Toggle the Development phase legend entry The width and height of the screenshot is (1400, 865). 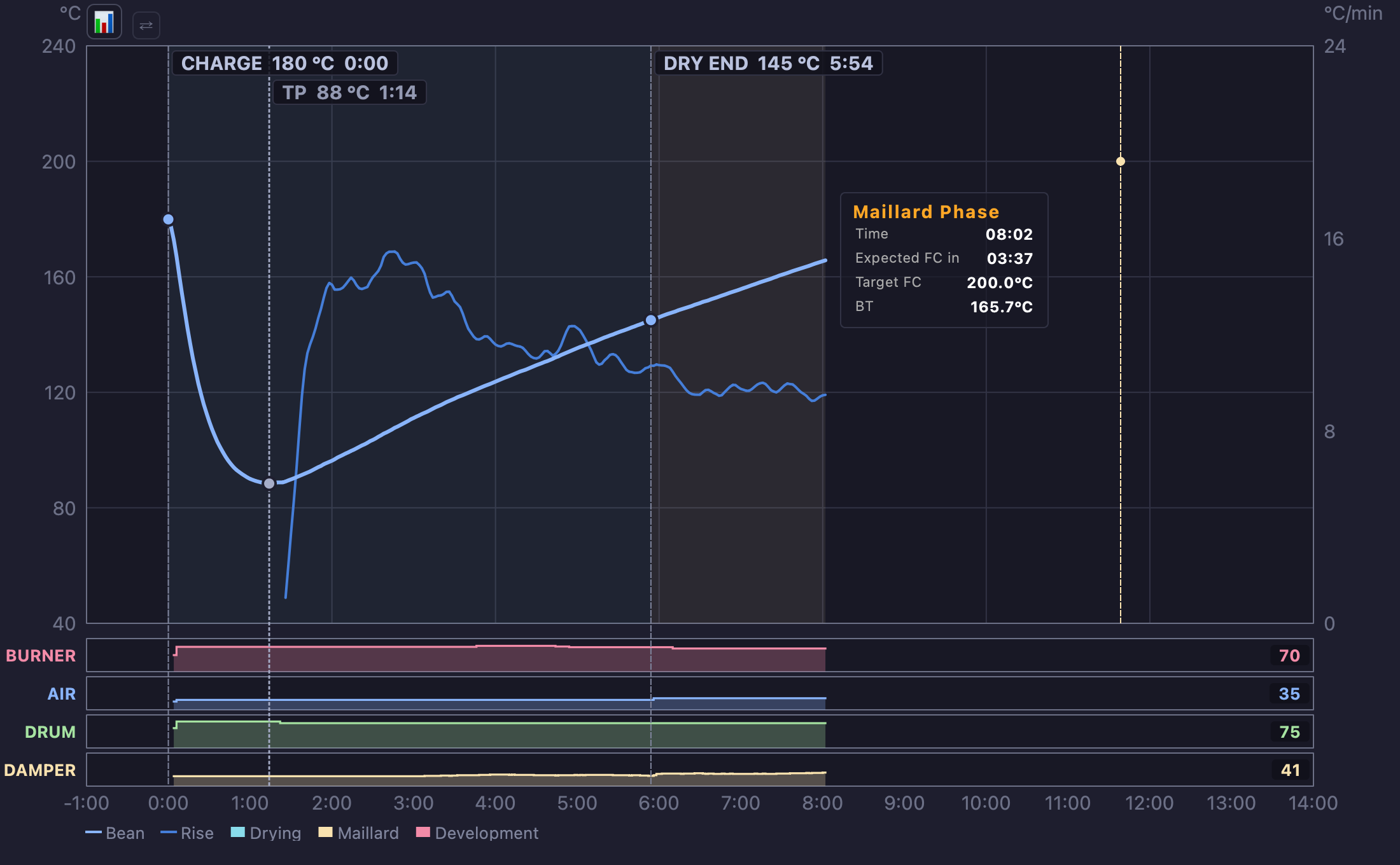(477, 833)
